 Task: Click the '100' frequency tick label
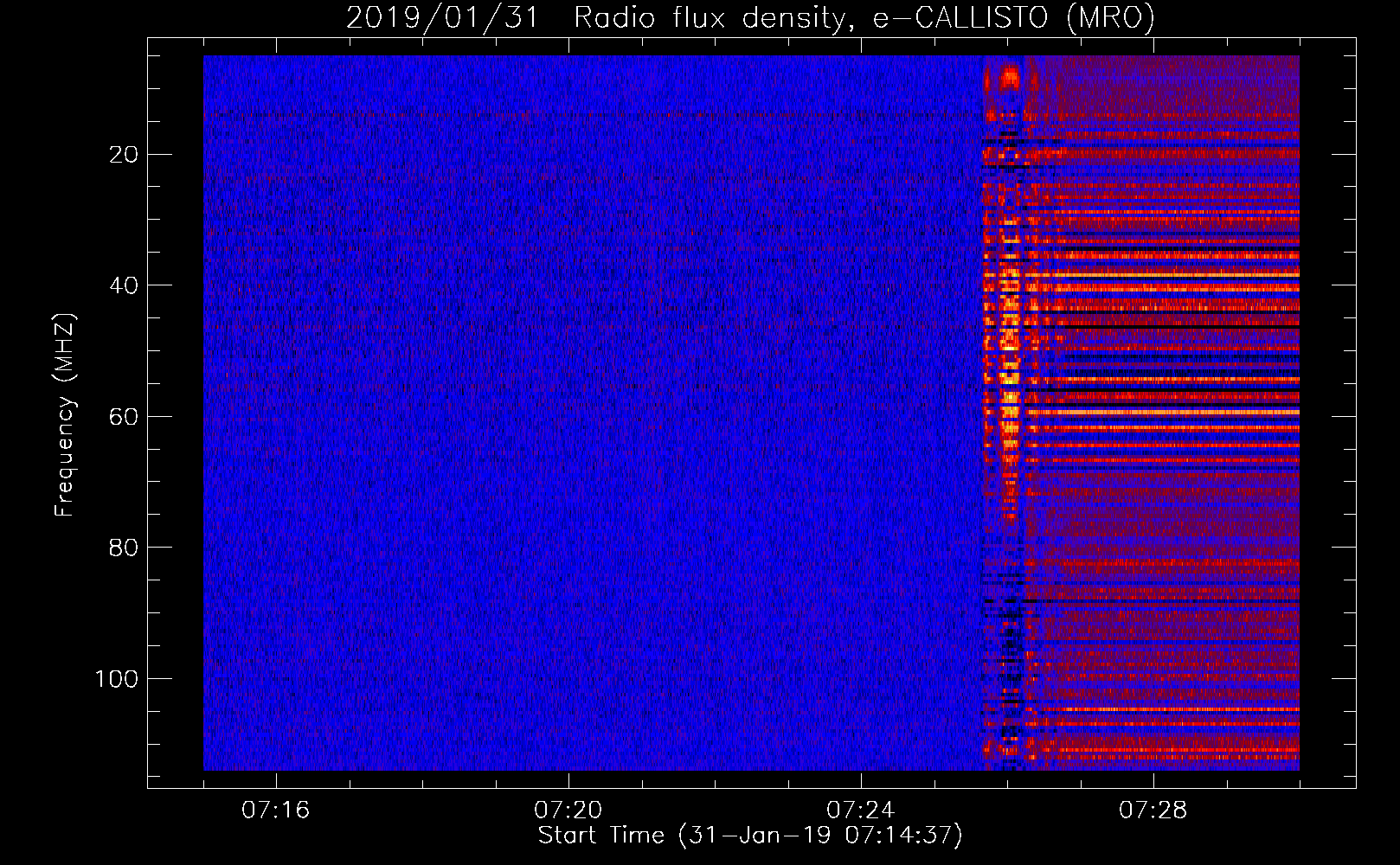(x=116, y=679)
